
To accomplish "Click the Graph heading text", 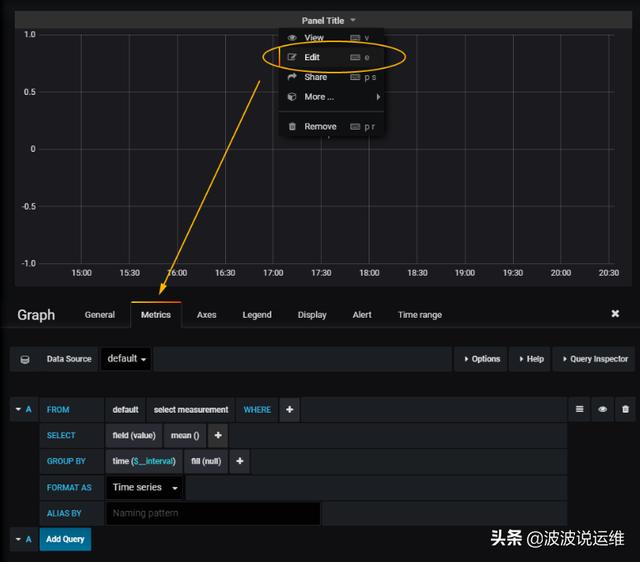I will click(36, 315).
